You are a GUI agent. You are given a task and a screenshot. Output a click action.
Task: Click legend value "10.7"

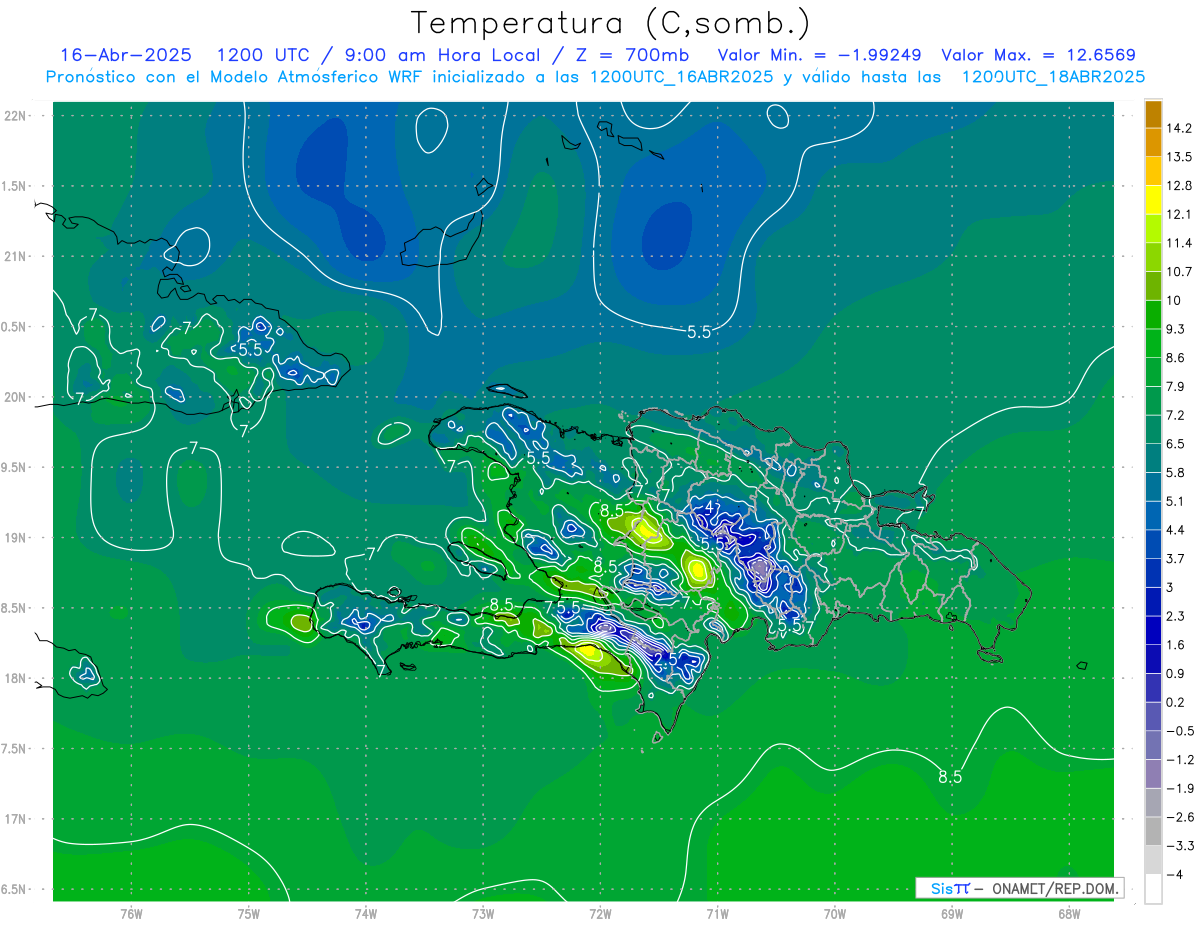click(1180, 271)
